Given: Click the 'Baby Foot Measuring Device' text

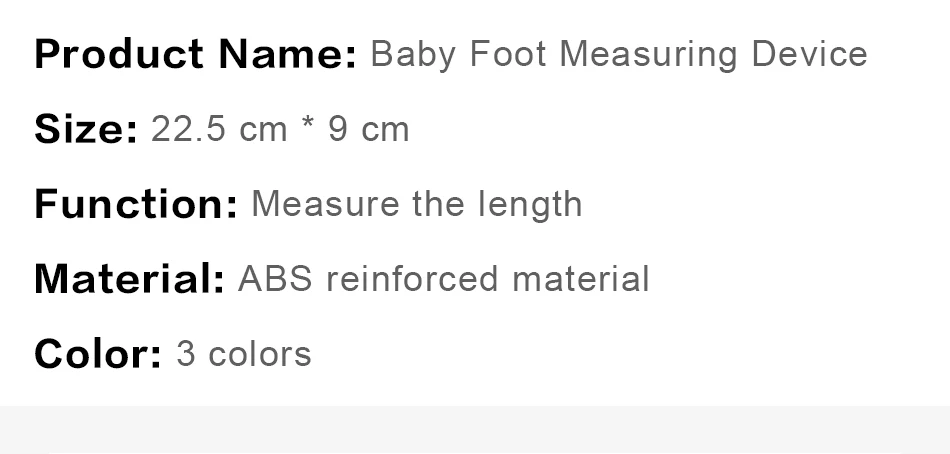Looking at the screenshot, I should pyautogui.click(x=618, y=54).
